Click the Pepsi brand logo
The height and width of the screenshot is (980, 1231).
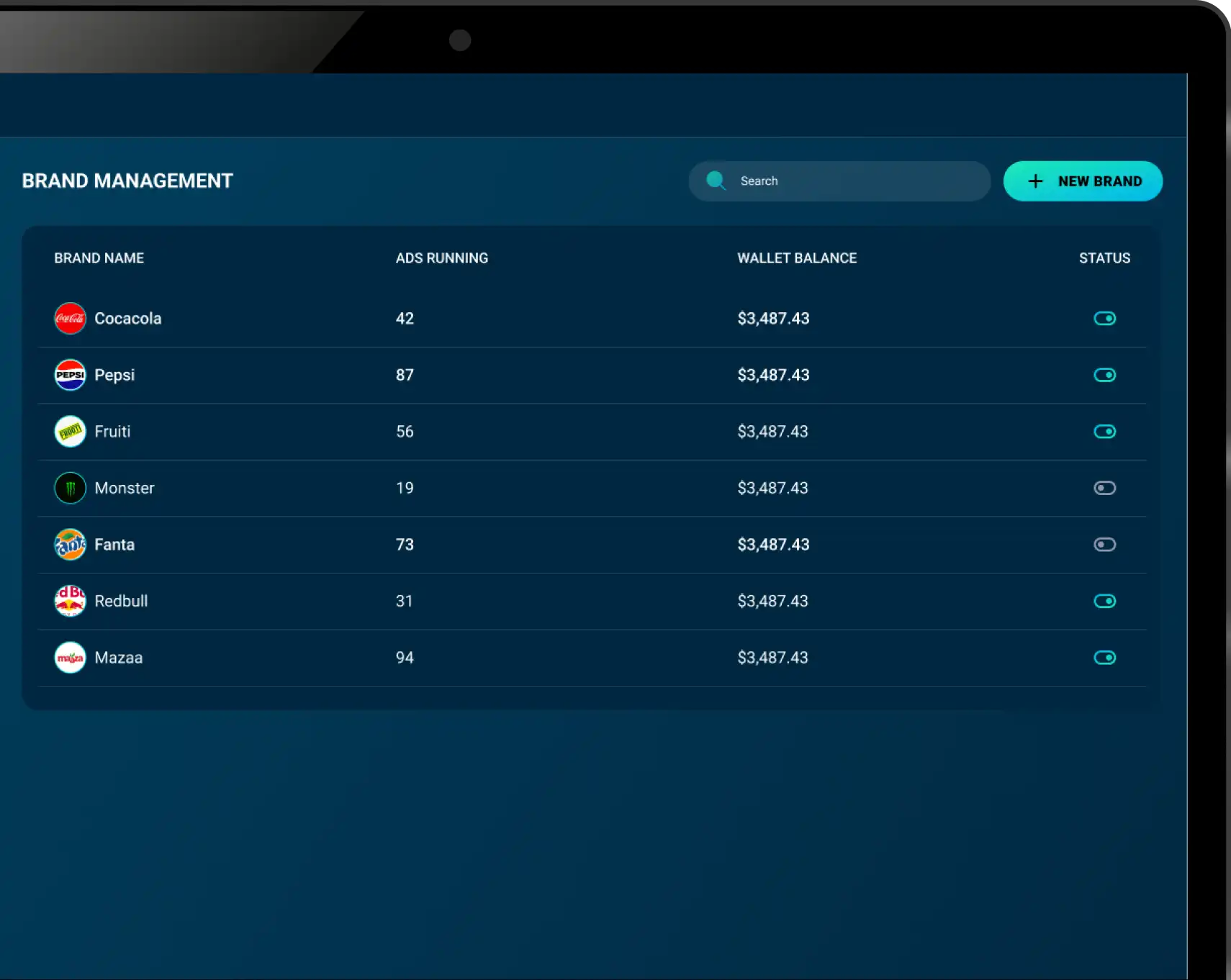point(70,375)
